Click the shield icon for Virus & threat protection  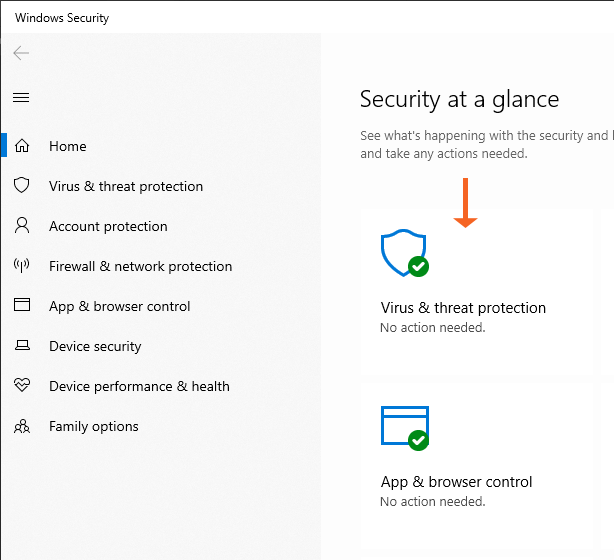tap(22, 186)
